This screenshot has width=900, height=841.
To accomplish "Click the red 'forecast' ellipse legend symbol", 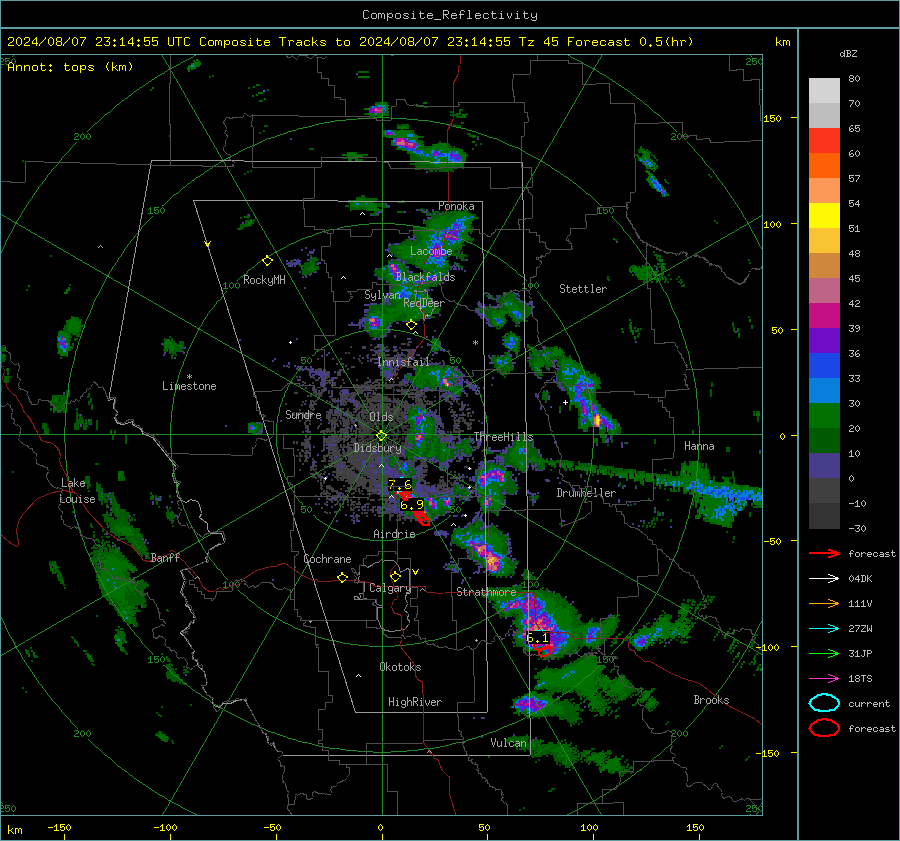I will click(x=824, y=728).
